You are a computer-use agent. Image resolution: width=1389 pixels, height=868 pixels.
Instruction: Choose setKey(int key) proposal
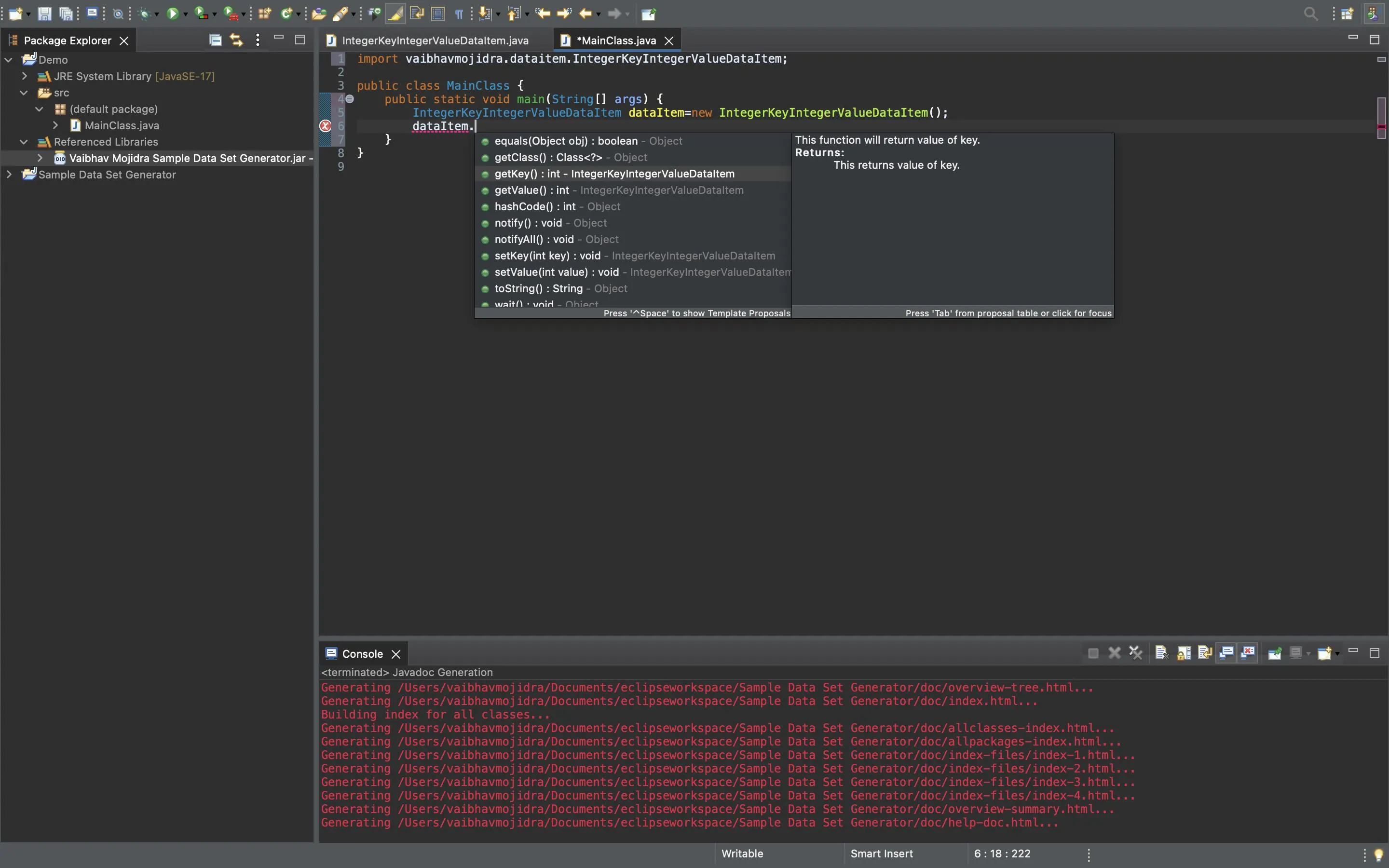point(547,256)
